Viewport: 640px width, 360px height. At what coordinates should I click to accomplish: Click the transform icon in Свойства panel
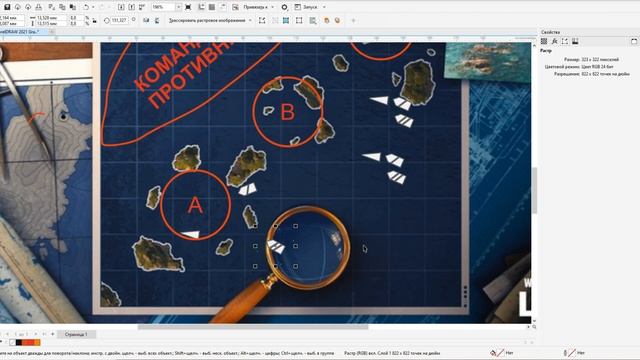coord(564,41)
